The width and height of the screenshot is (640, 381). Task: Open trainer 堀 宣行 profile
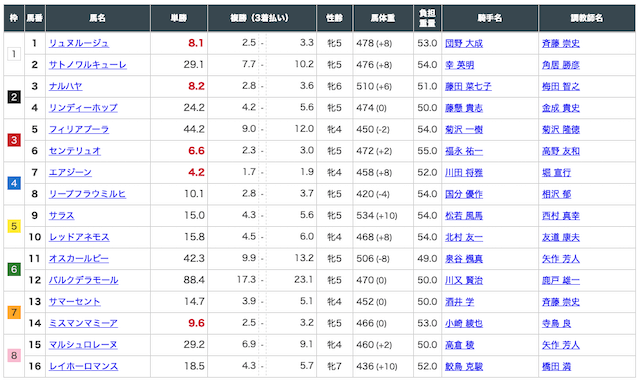(556, 173)
